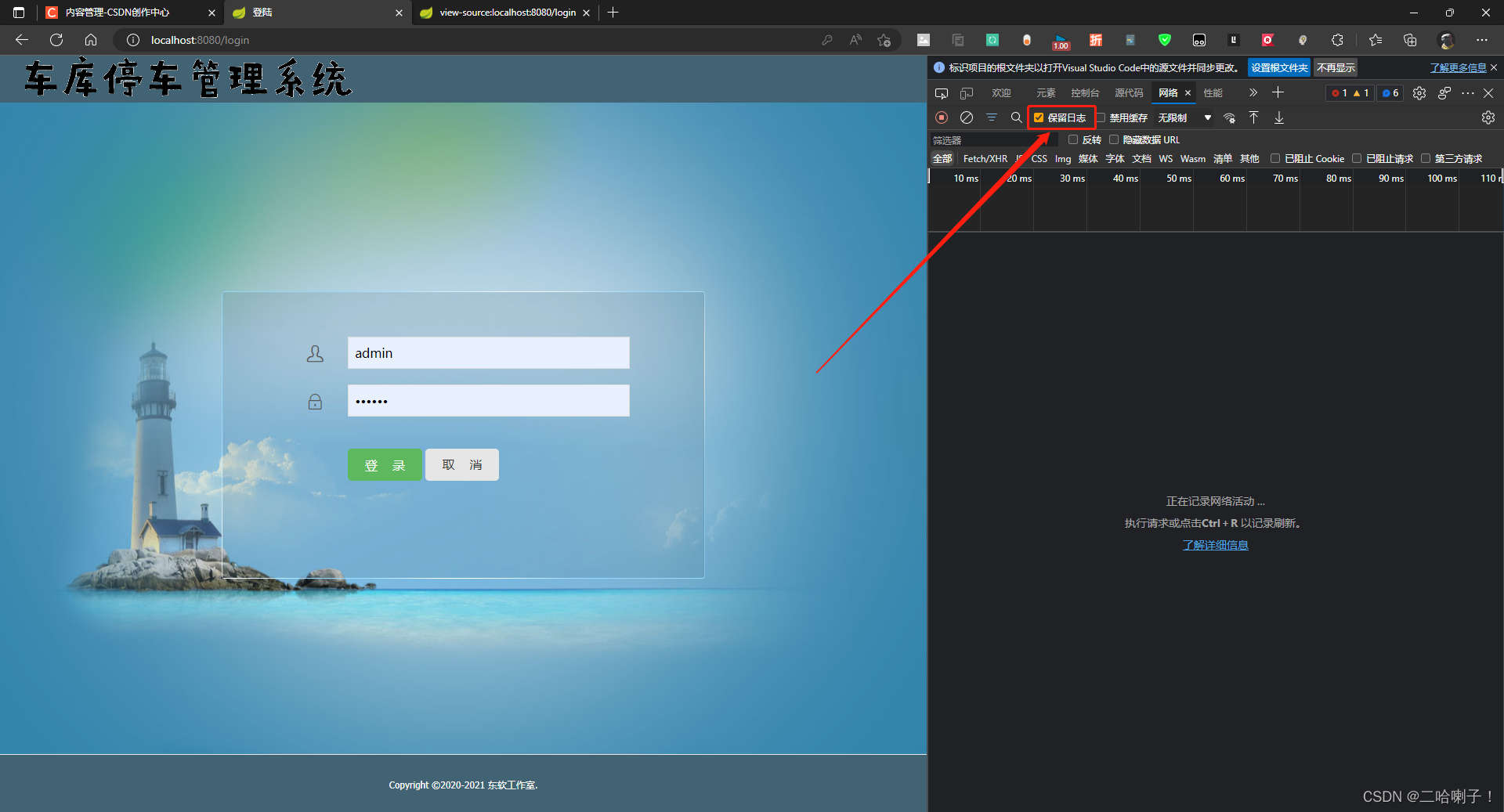Check the 已阻止 Cookie checkbox

click(x=1275, y=158)
